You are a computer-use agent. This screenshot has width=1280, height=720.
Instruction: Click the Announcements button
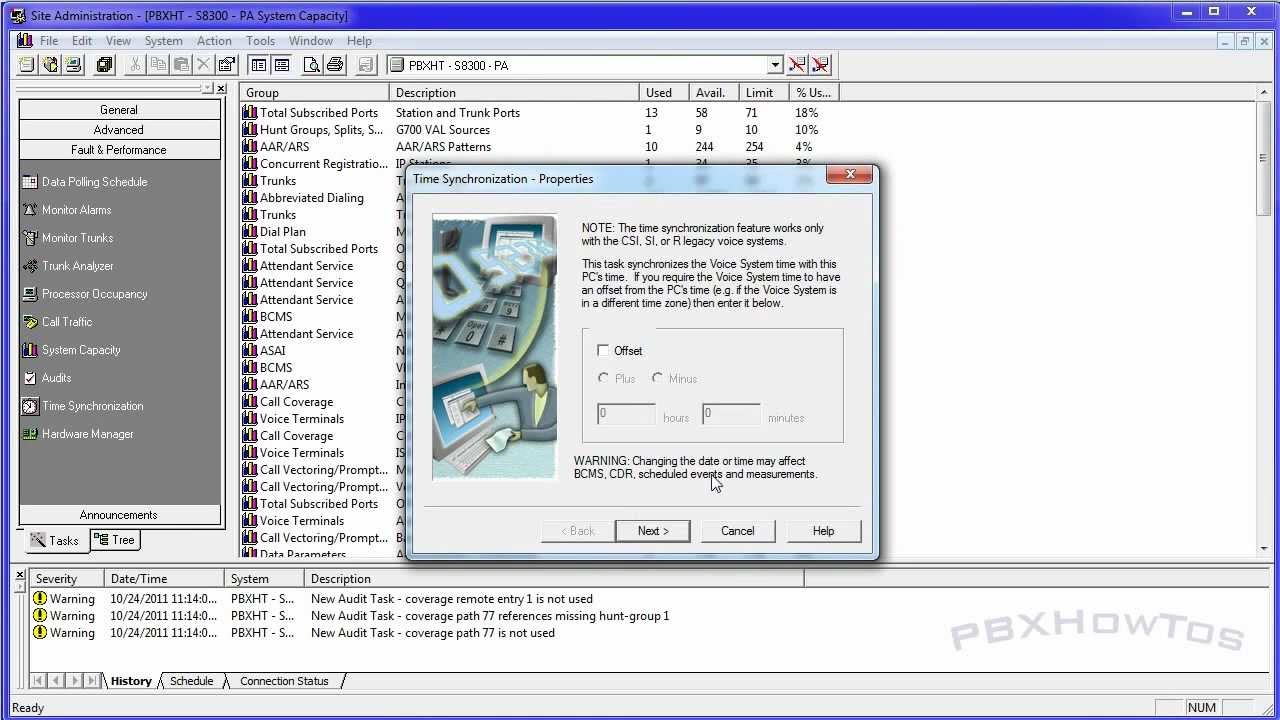click(118, 514)
